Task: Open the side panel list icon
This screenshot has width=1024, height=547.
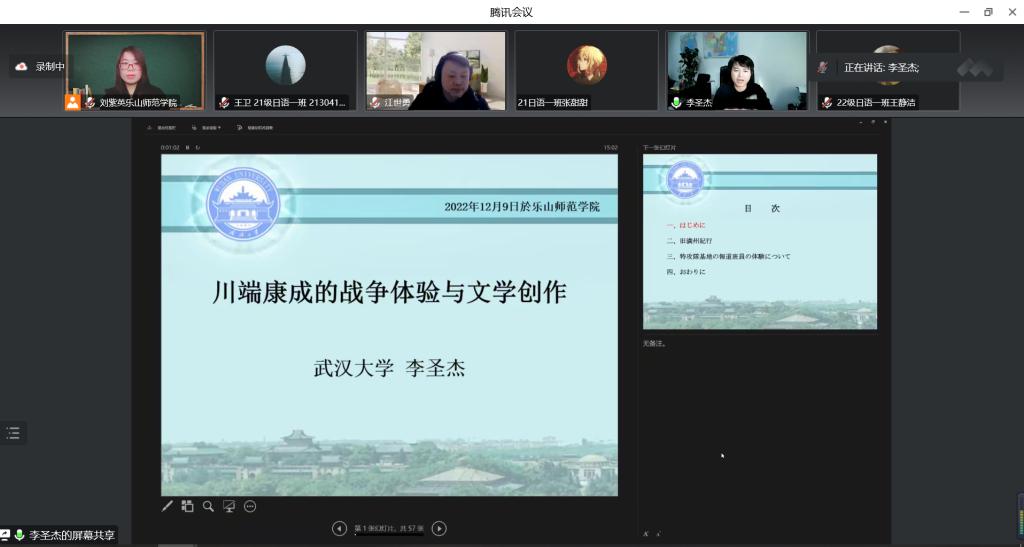Action: coord(13,433)
